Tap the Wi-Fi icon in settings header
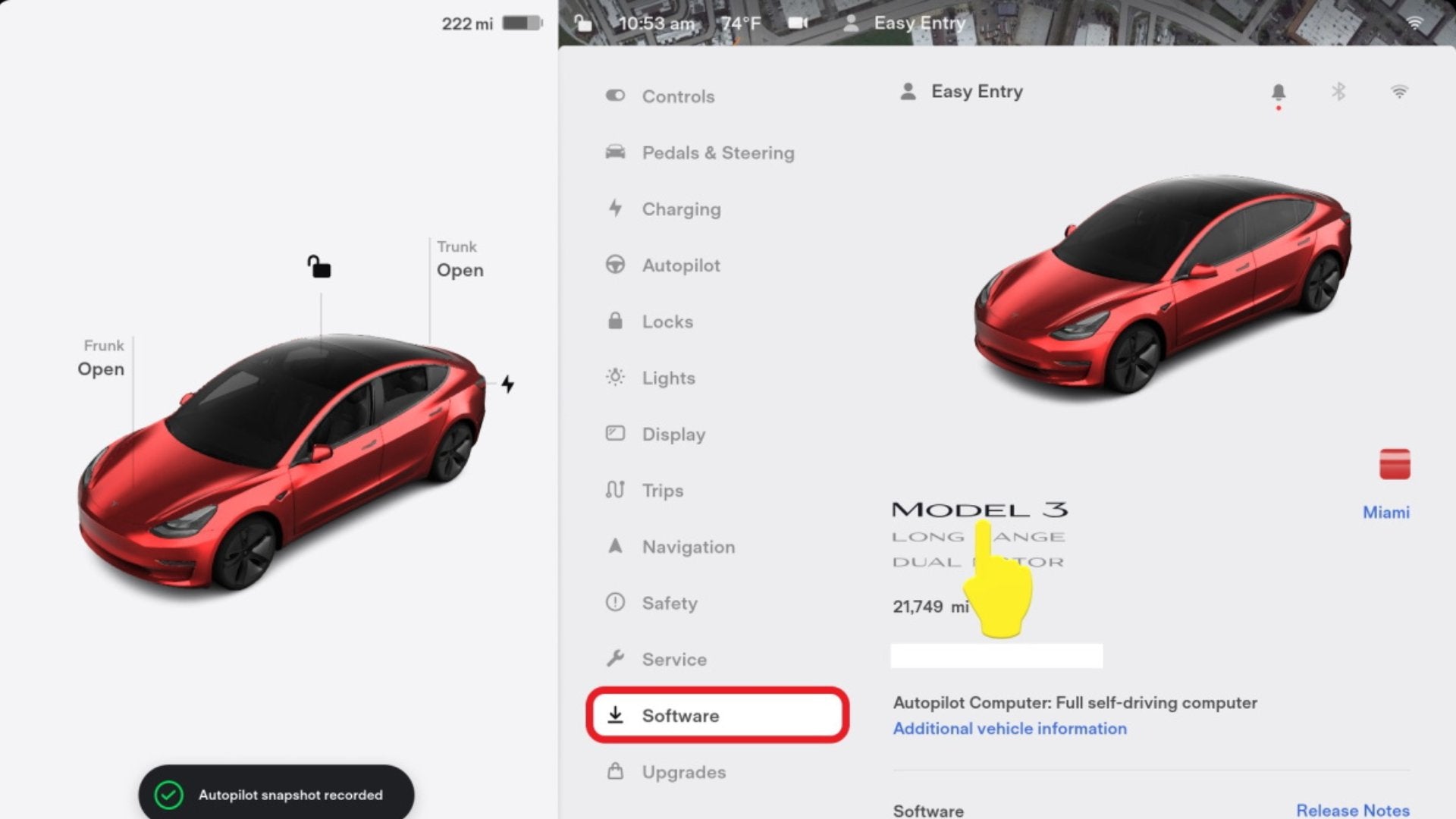Viewport: 1456px width, 819px height. 1399,92
